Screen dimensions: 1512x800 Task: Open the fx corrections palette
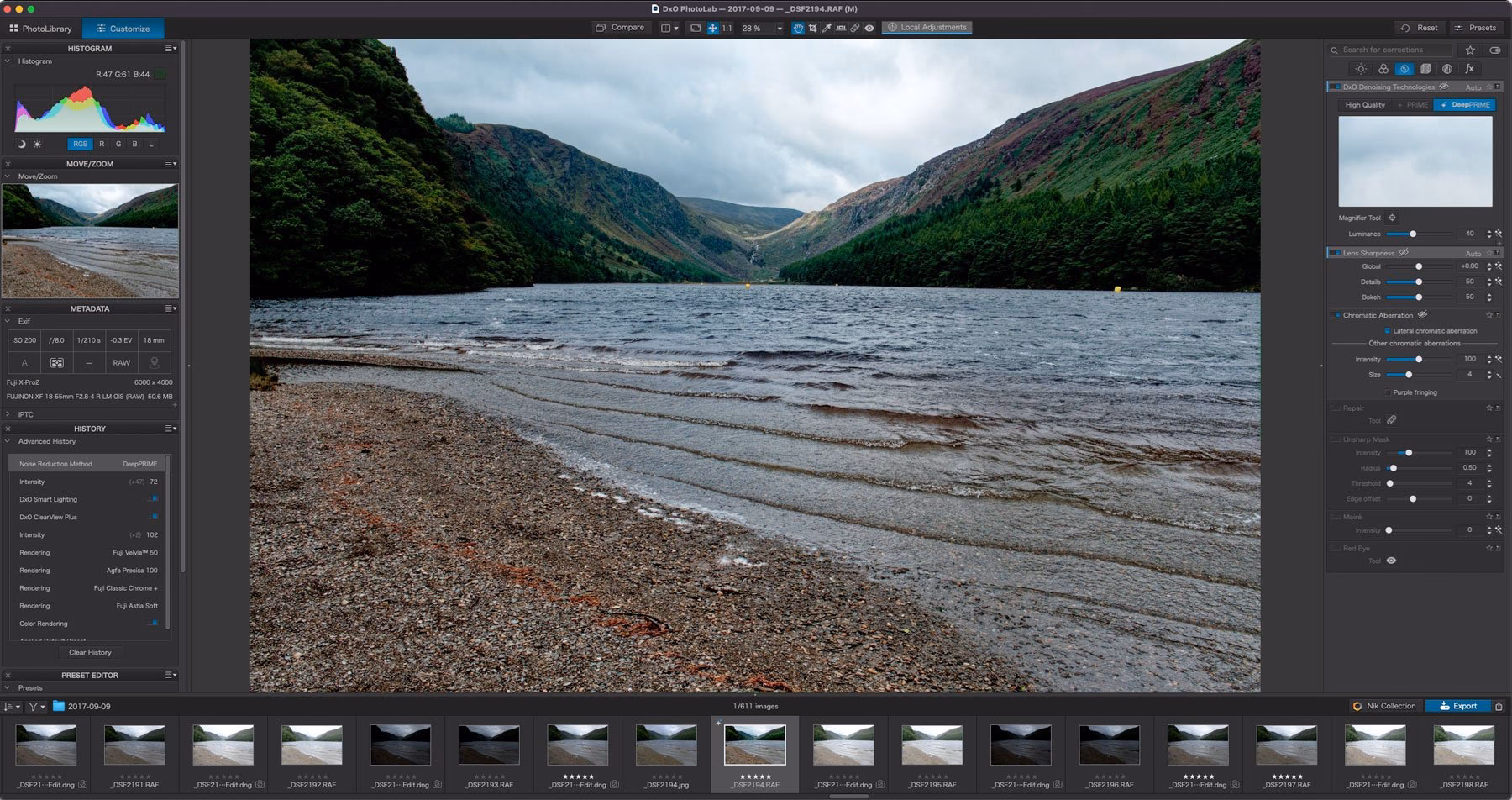click(x=1471, y=69)
